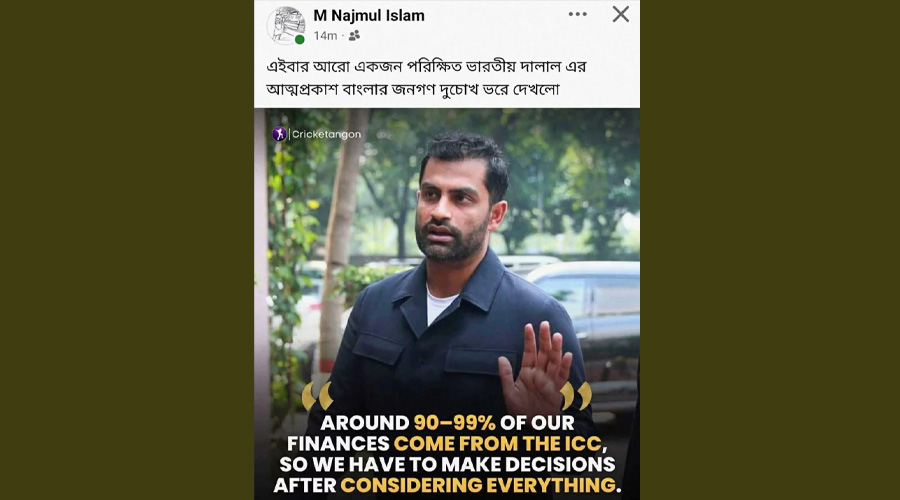Click the CONSIDERING EVERYTHING yellow text
This screenshot has height=500, width=900.
[478, 486]
